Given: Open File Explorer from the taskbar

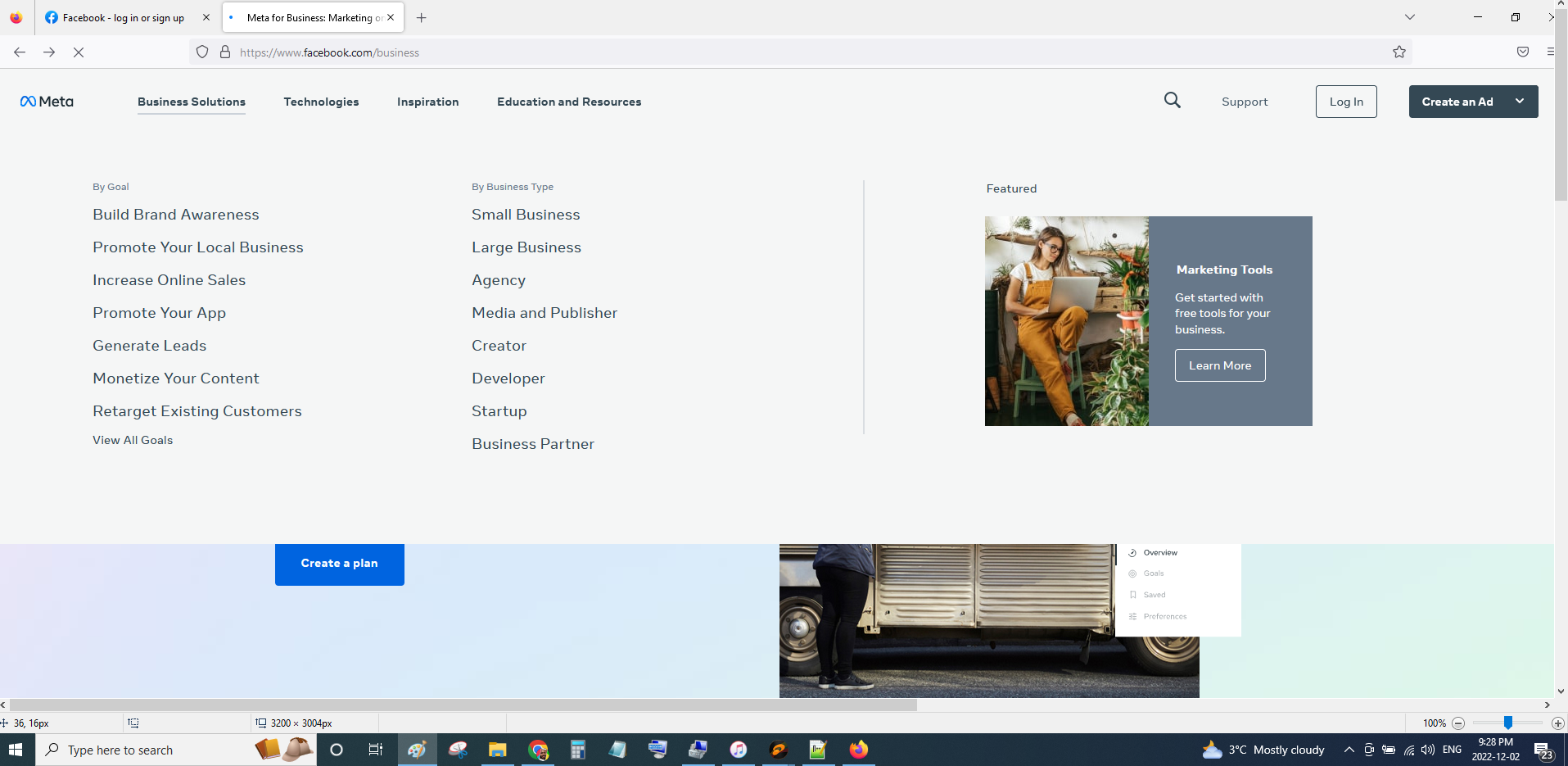Looking at the screenshot, I should pyautogui.click(x=497, y=750).
